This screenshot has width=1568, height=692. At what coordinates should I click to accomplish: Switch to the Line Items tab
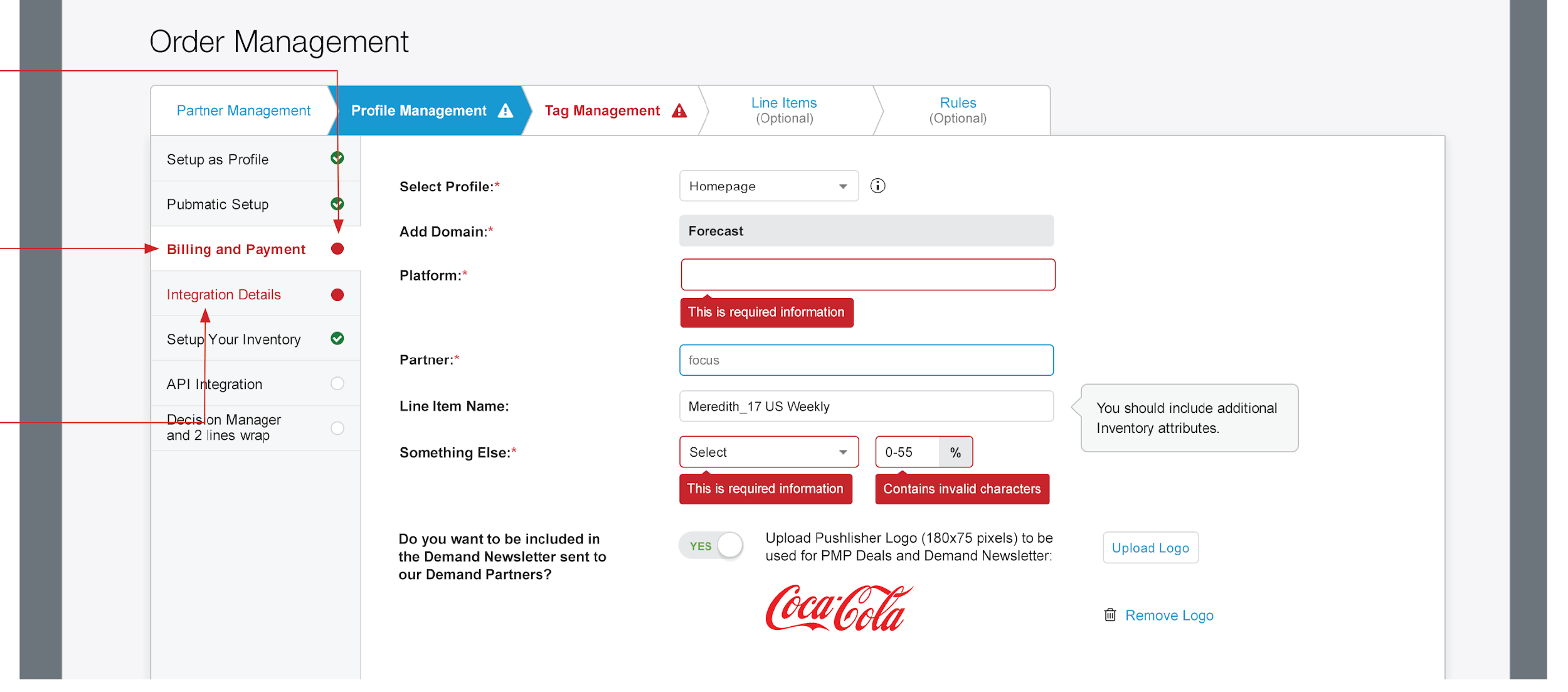(783, 110)
